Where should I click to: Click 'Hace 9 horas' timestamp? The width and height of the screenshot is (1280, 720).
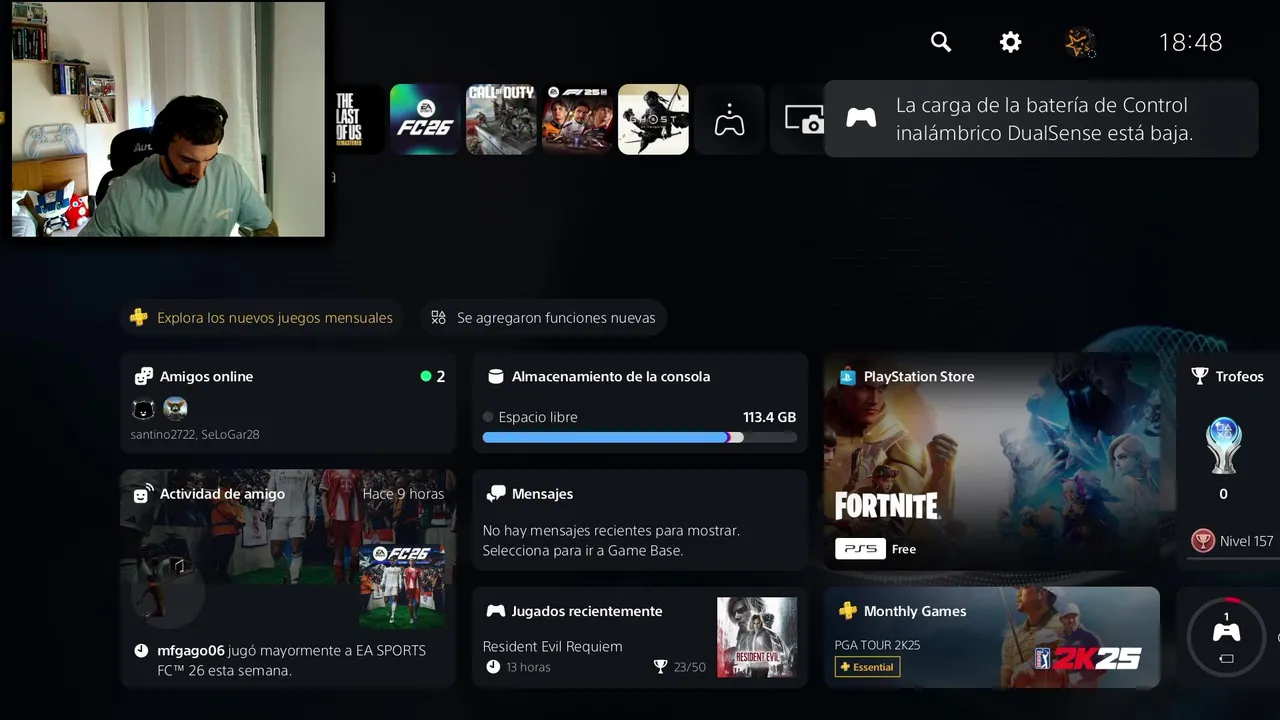pyautogui.click(x=403, y=494)
